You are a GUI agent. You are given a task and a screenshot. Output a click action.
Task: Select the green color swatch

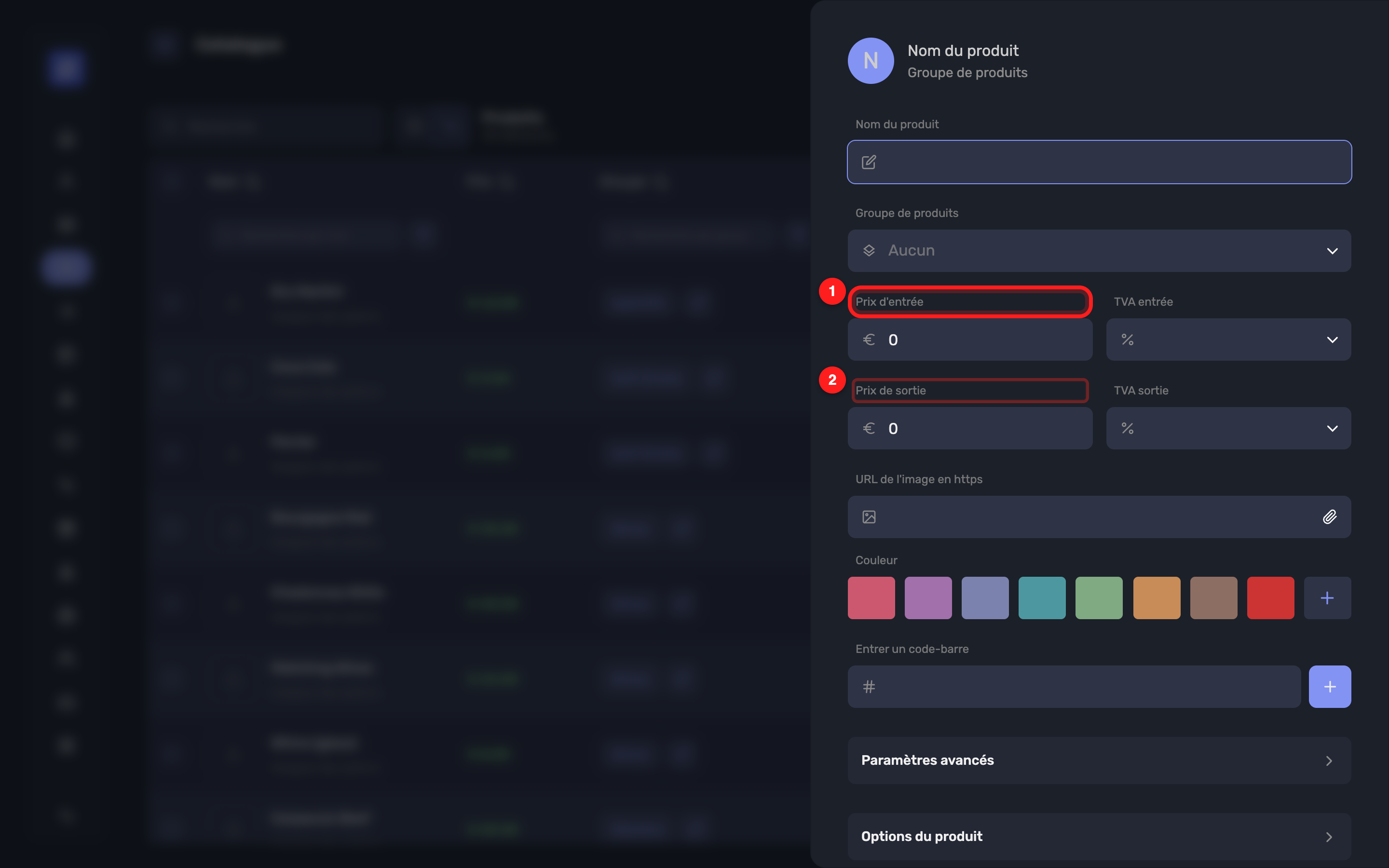1099,597
